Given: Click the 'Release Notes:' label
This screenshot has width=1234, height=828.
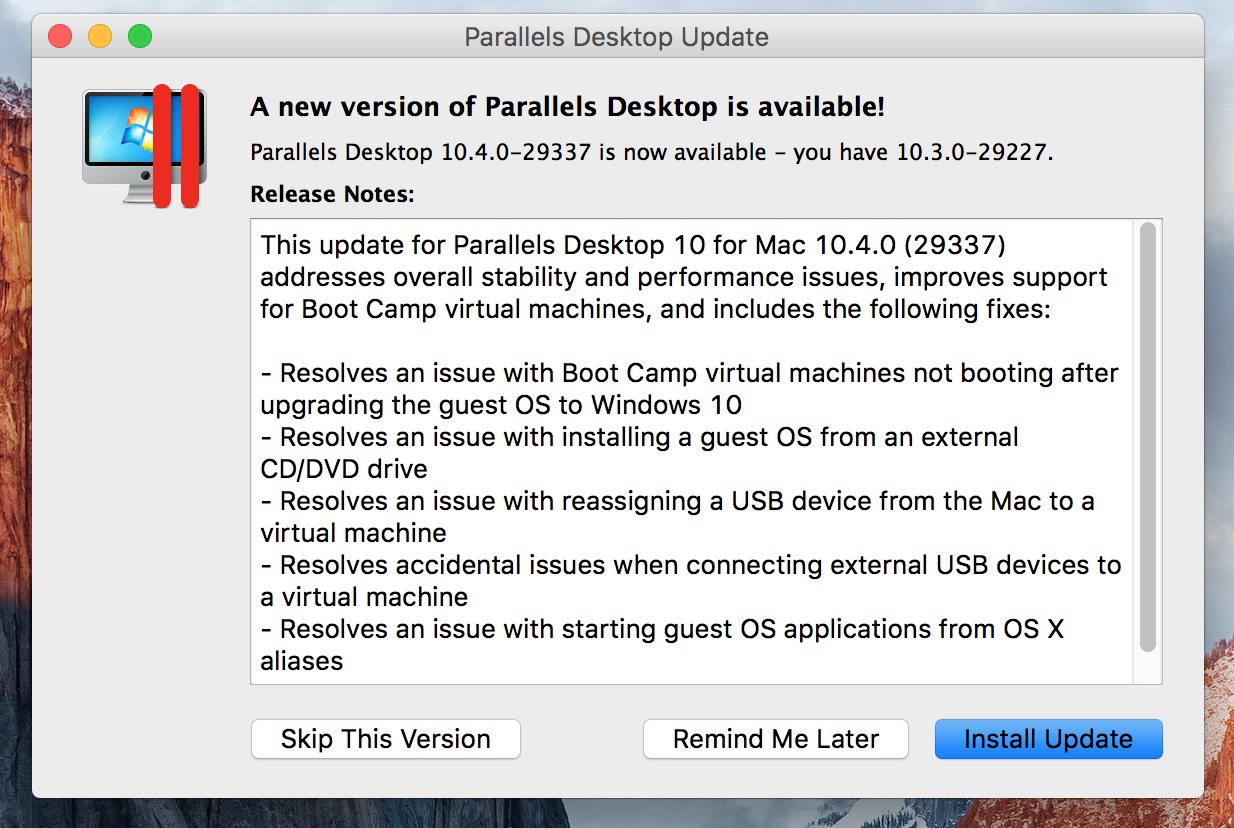Looking at the screenshot, I should click(x=332, y=194).
